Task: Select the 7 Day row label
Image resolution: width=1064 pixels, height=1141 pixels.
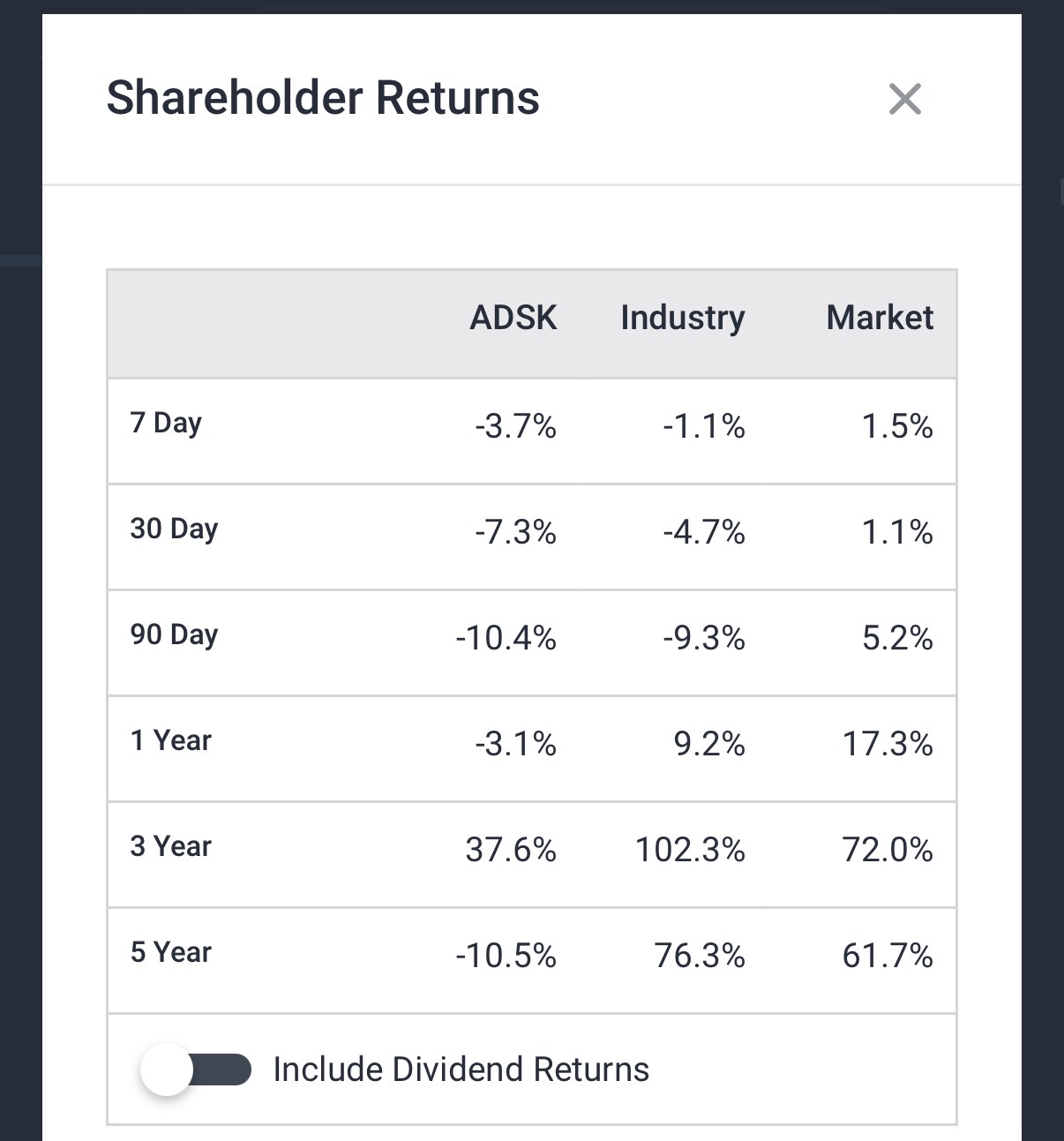Action: pos(166,423)
